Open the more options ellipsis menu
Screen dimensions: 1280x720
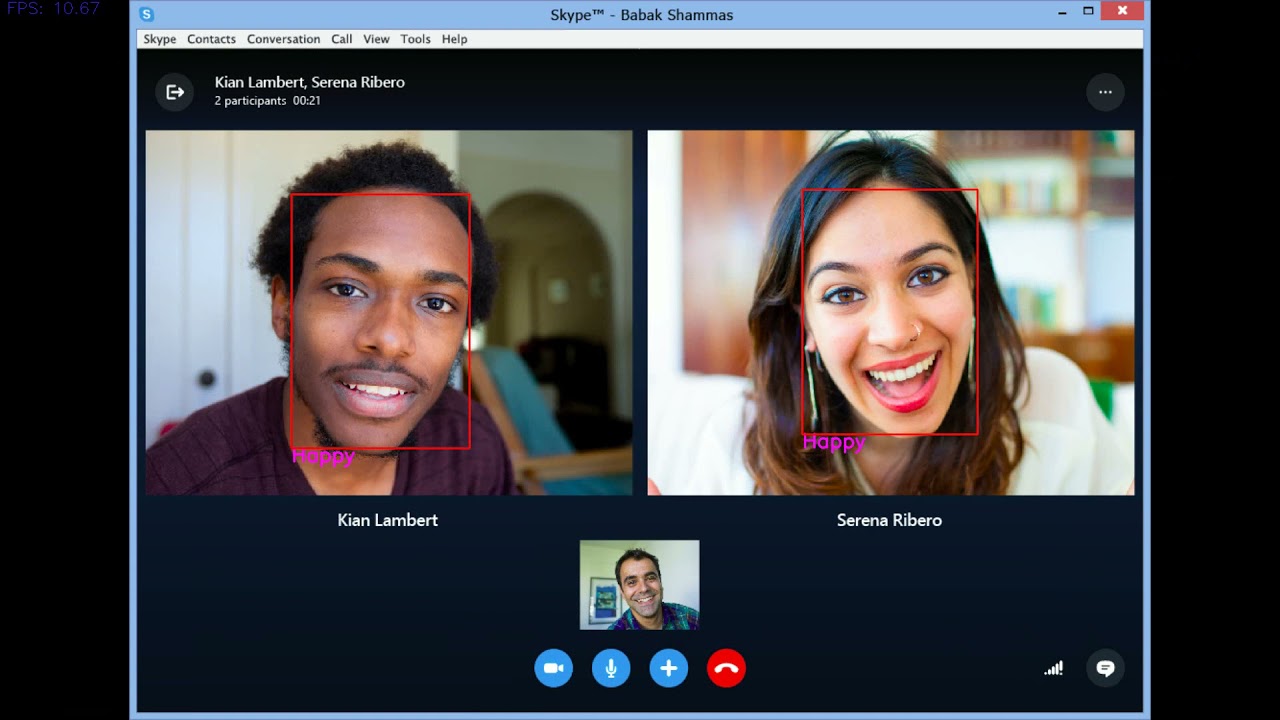(1105, 92)
